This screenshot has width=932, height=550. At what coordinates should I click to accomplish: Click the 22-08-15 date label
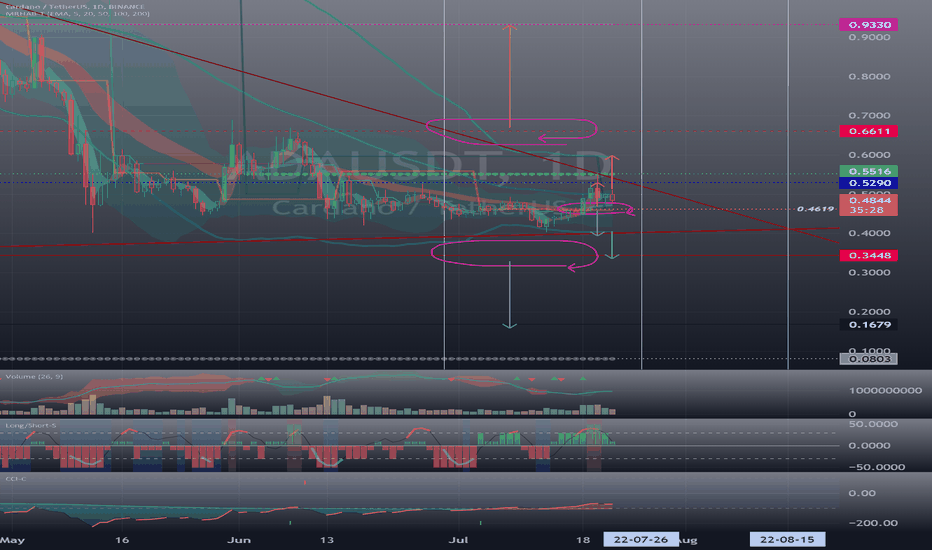(x=787, y=539)
